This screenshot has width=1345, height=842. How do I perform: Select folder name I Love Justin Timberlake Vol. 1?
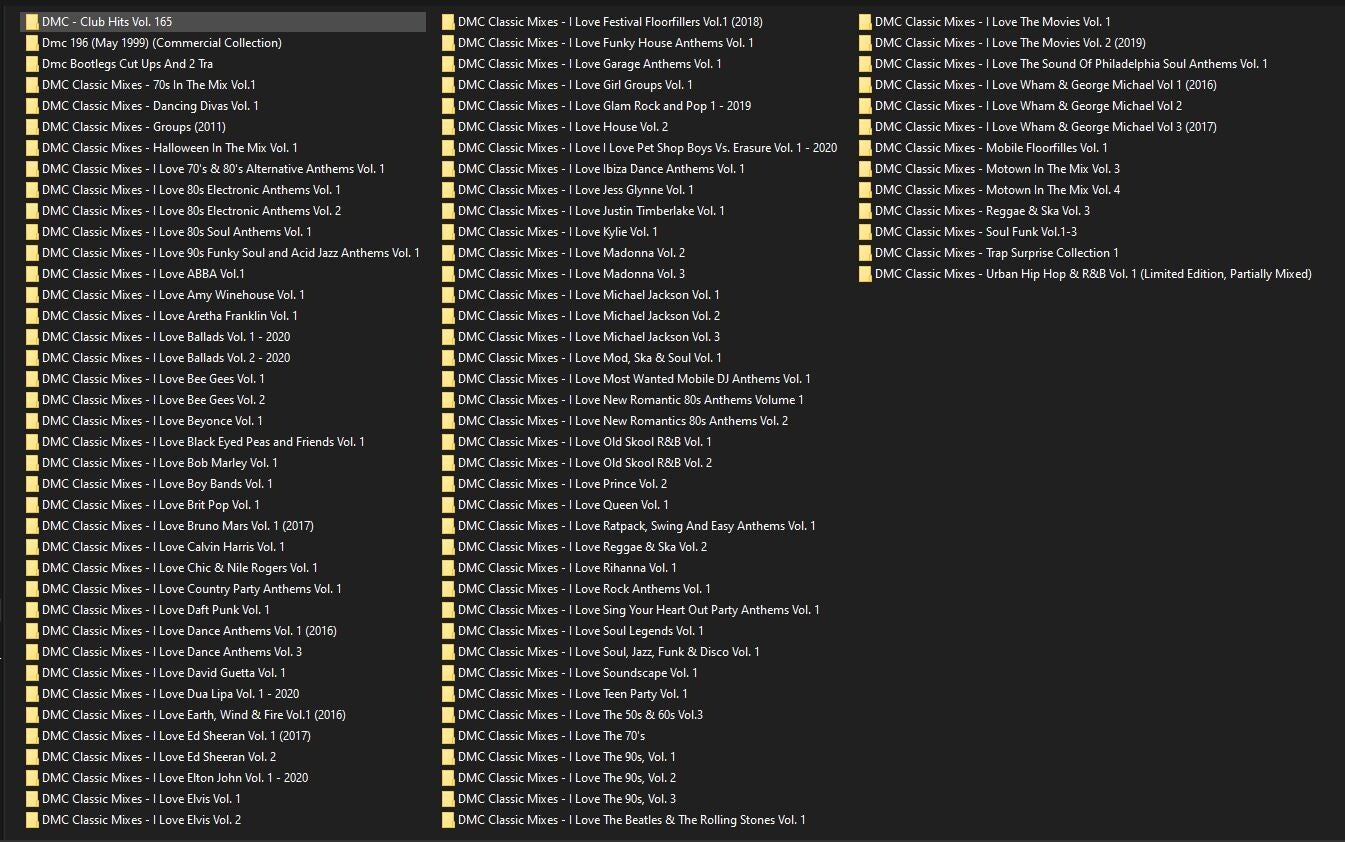[x=592, y=211]
